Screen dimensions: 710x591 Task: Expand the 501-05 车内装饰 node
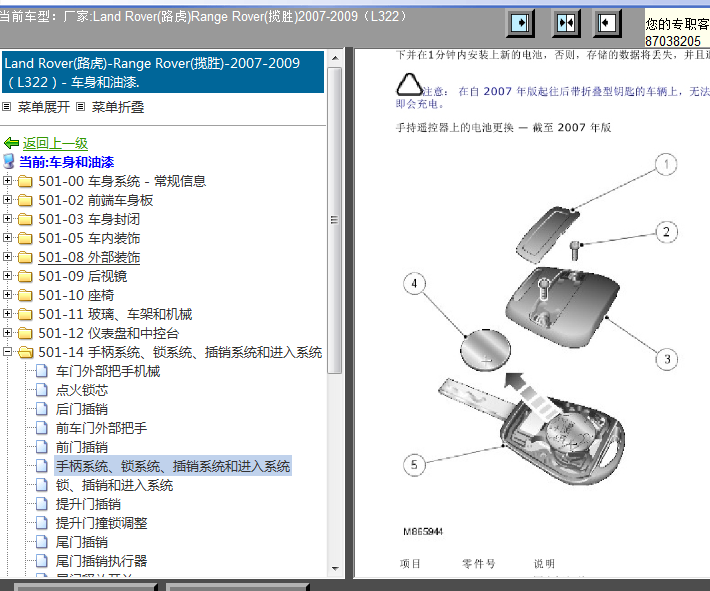(7, 238)
